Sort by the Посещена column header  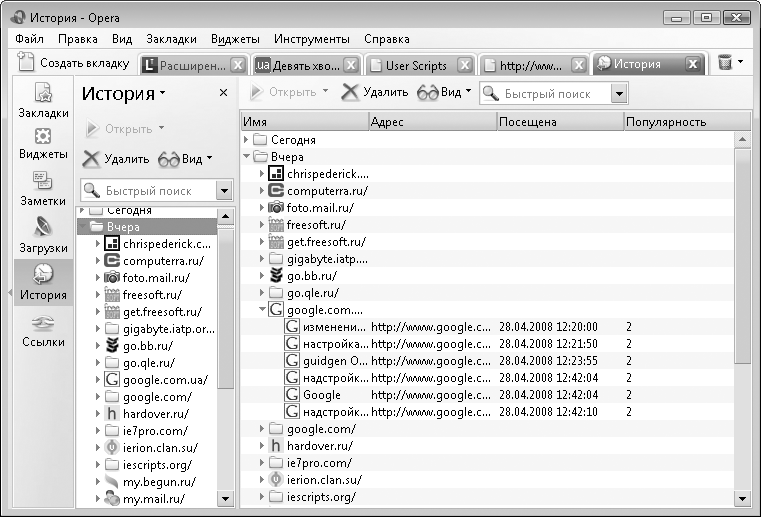(x=560, y=121)
